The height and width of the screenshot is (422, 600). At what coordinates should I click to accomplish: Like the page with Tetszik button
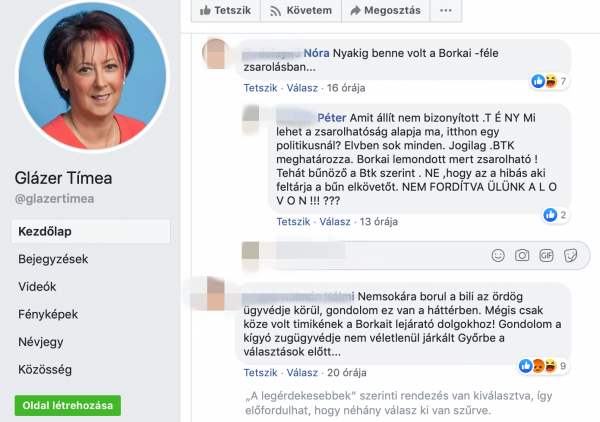(x=226, y=10)
